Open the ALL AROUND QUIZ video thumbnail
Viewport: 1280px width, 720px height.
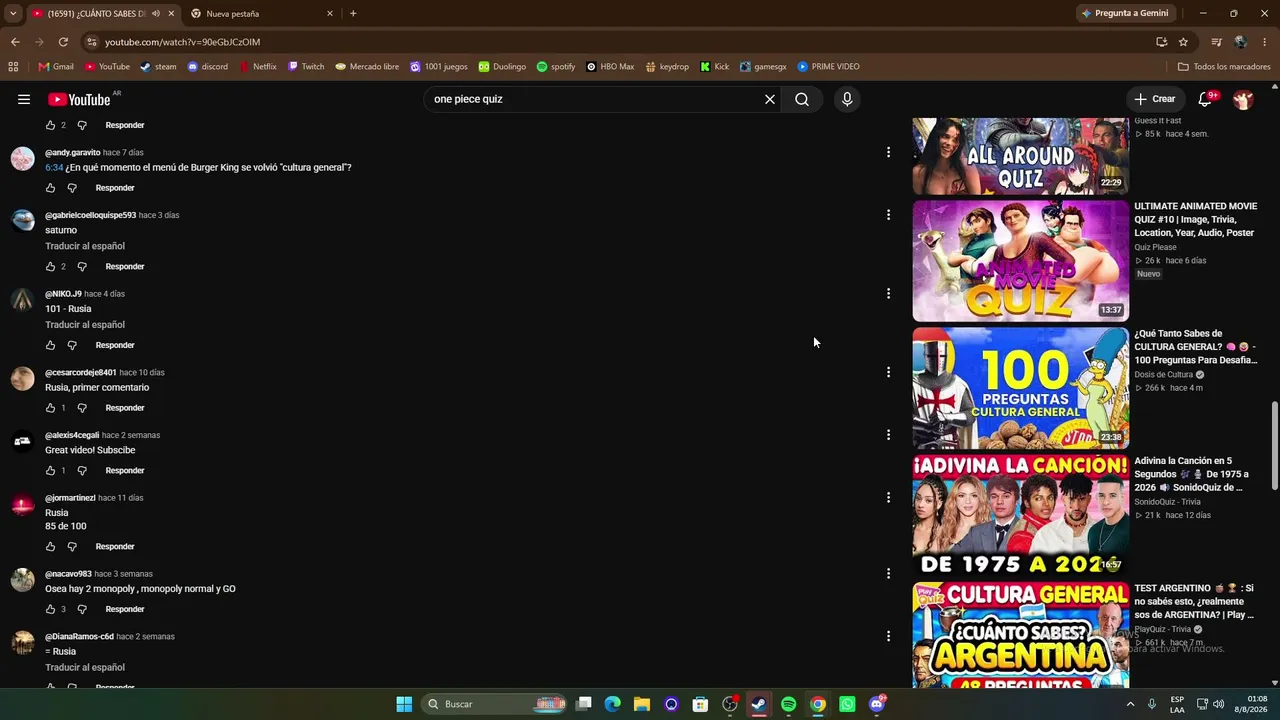[1020, 156]
